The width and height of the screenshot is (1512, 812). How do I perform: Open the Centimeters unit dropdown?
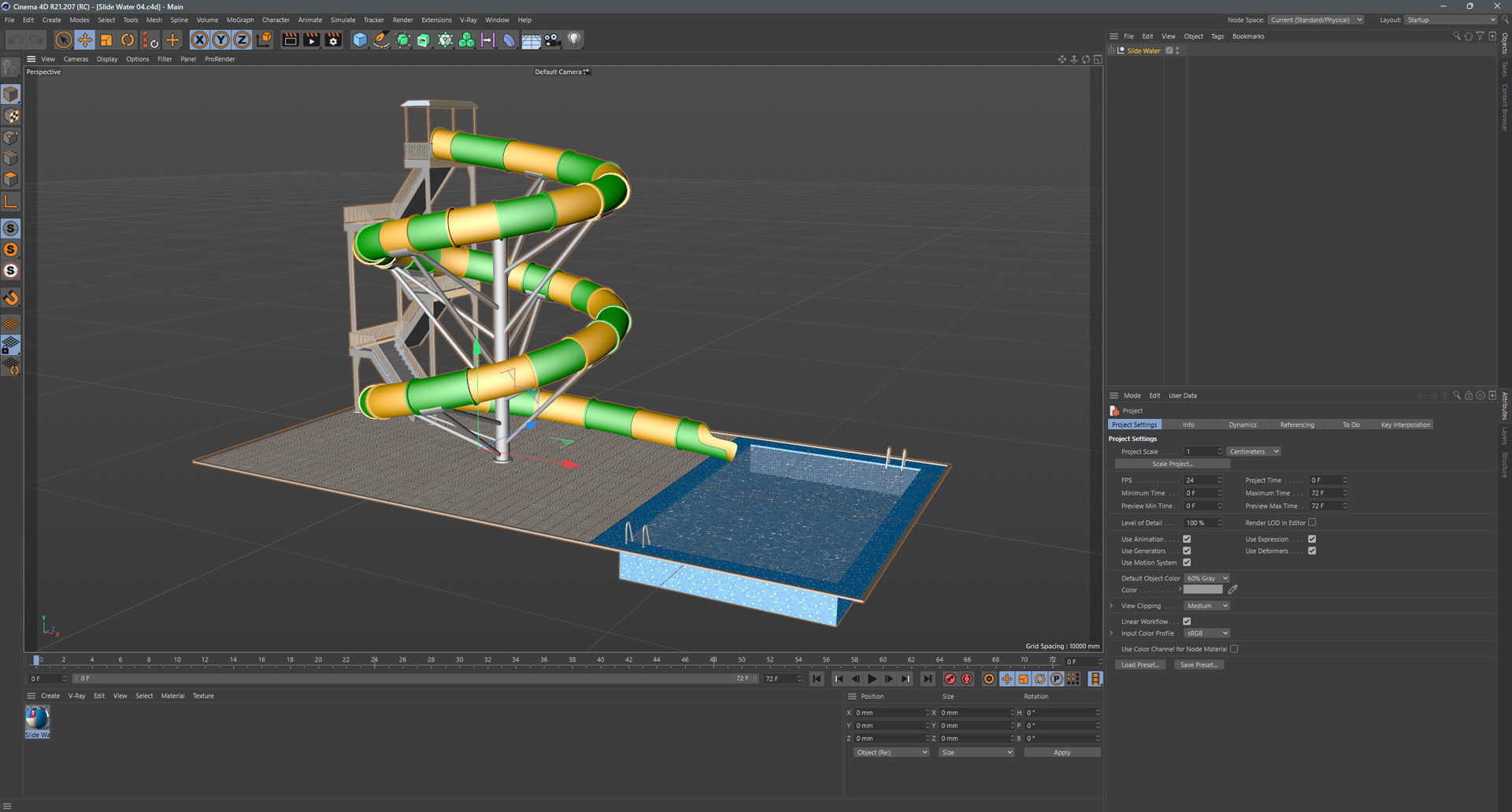click(x=1254, y=451)
